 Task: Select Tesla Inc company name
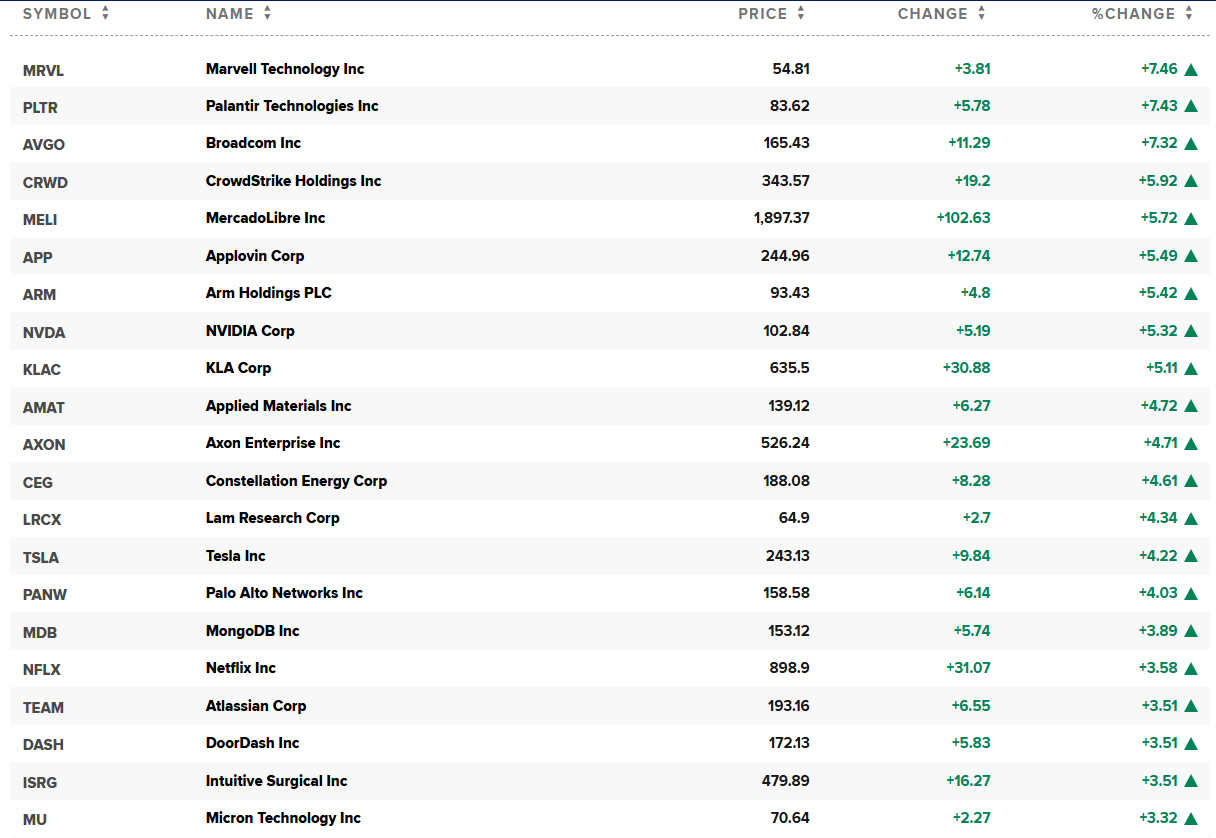pos(236,556)
